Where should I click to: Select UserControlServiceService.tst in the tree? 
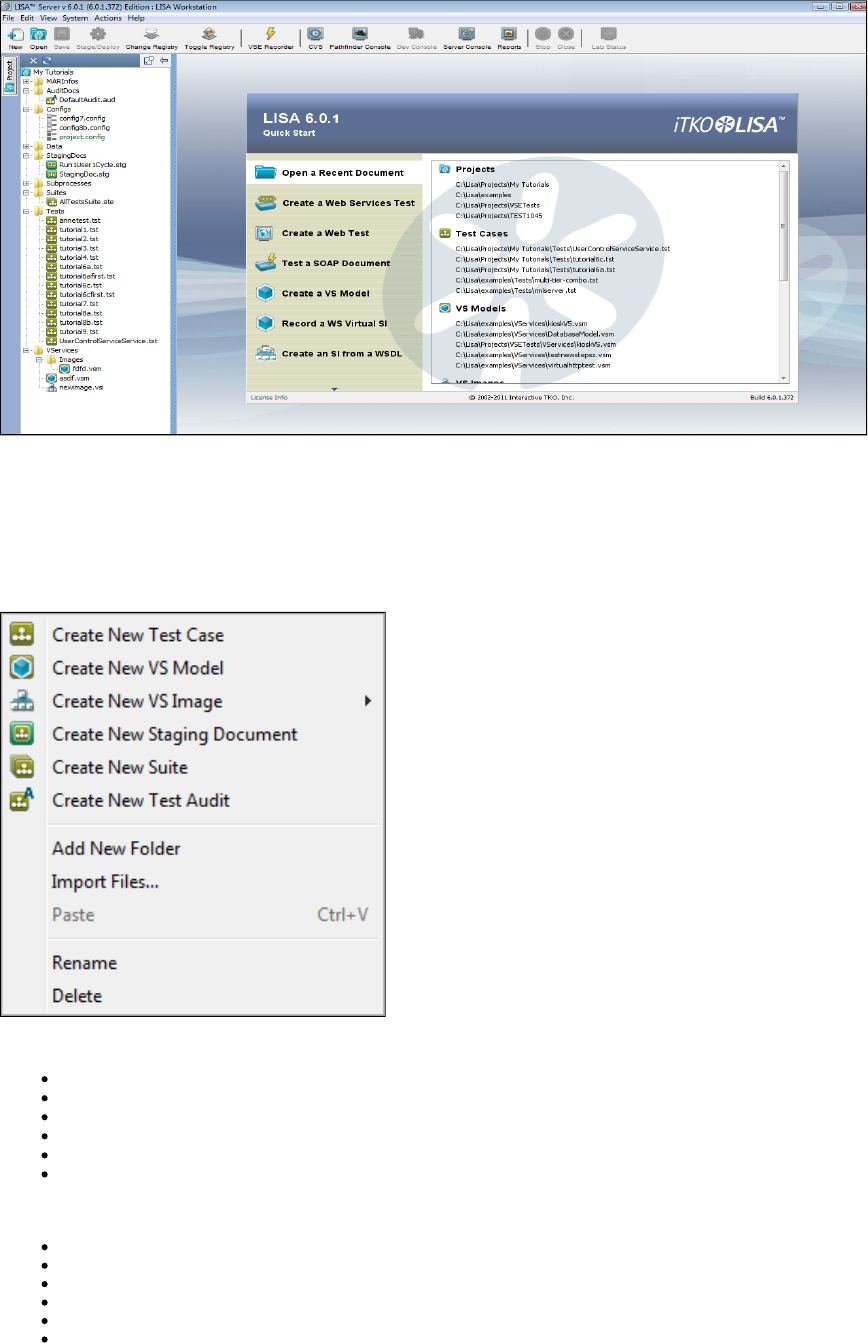coord(108,340)
